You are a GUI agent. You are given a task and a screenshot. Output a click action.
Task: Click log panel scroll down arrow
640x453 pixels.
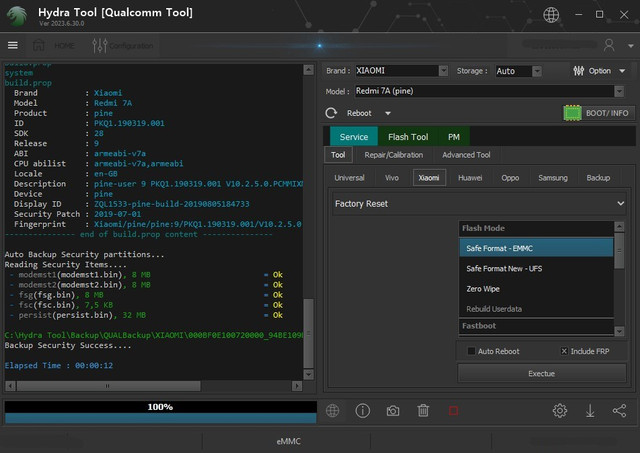[x=309, y=374]
